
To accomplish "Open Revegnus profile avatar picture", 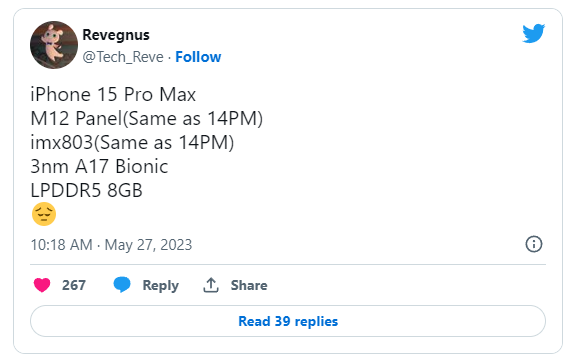I will coord(54,45).
